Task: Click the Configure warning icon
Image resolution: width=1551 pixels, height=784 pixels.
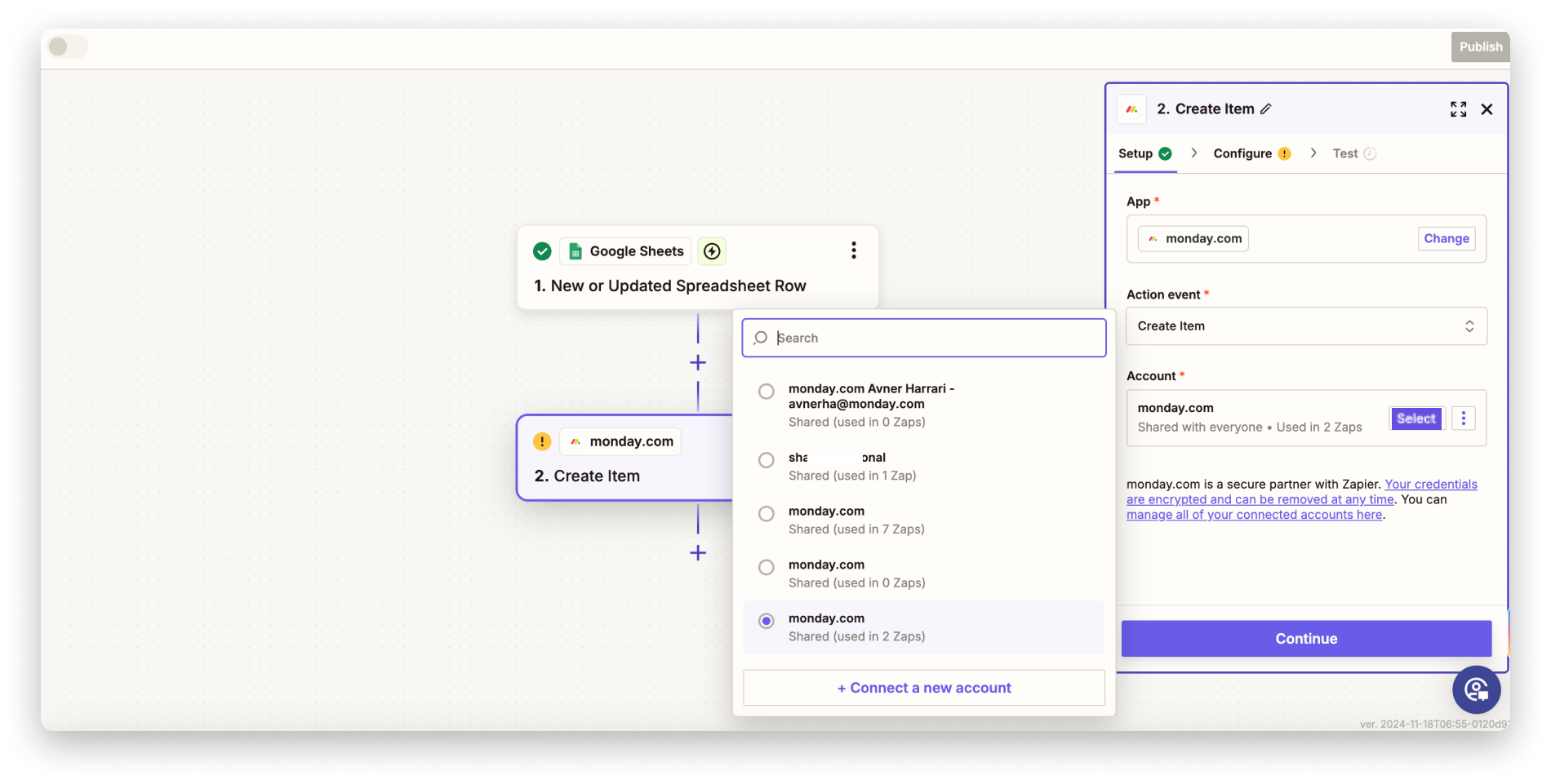Action: [1284, 153]
